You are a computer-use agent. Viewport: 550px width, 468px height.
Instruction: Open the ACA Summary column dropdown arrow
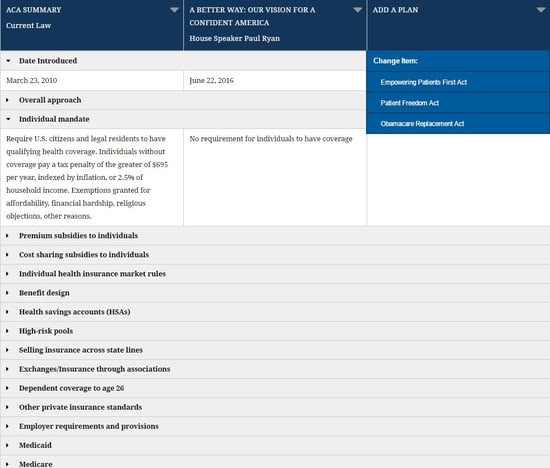[174, 10]
